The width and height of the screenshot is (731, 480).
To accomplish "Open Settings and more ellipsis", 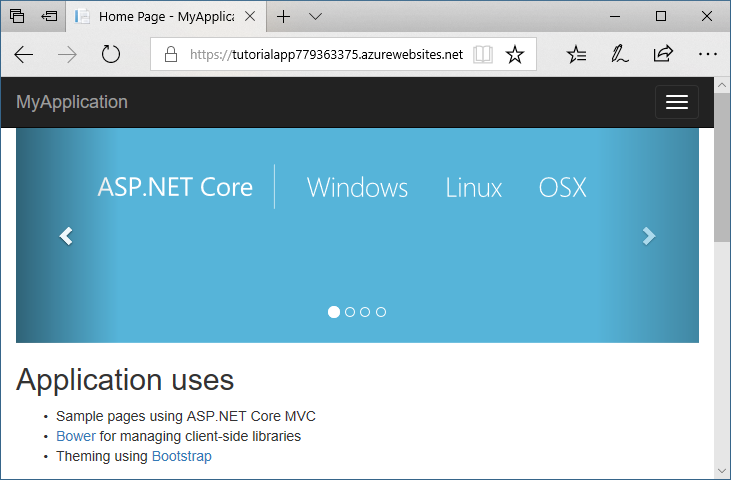I will [x=707, y=54].
